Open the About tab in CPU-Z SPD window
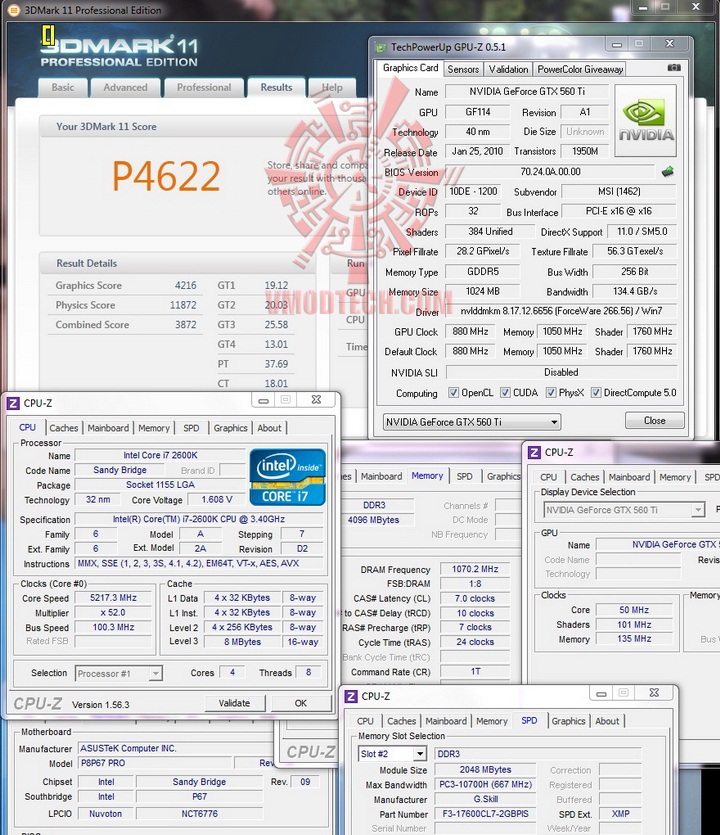This screenshot has height=835, width=720. (x=607, y=721)
